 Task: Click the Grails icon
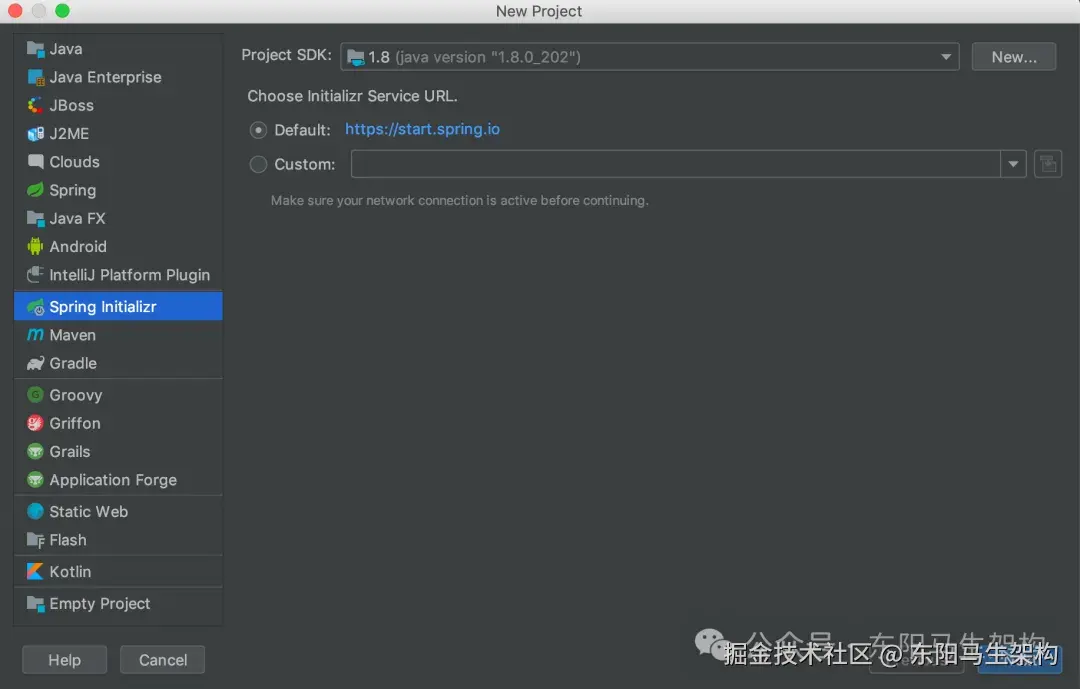tap(35, 451)
